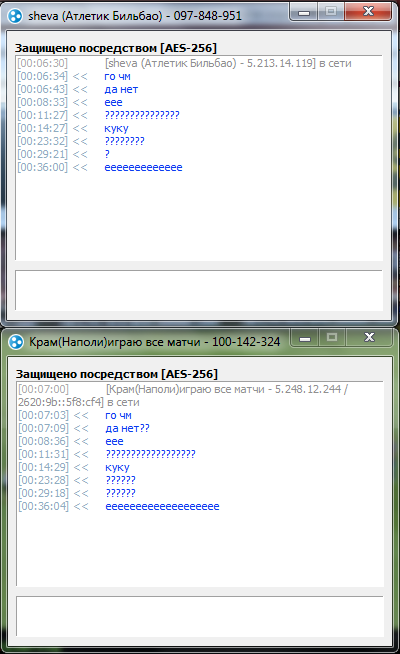
Task: Minimize the Крам(Наполи) chat window
Action: pyautogui.click(x=305, y=338)
